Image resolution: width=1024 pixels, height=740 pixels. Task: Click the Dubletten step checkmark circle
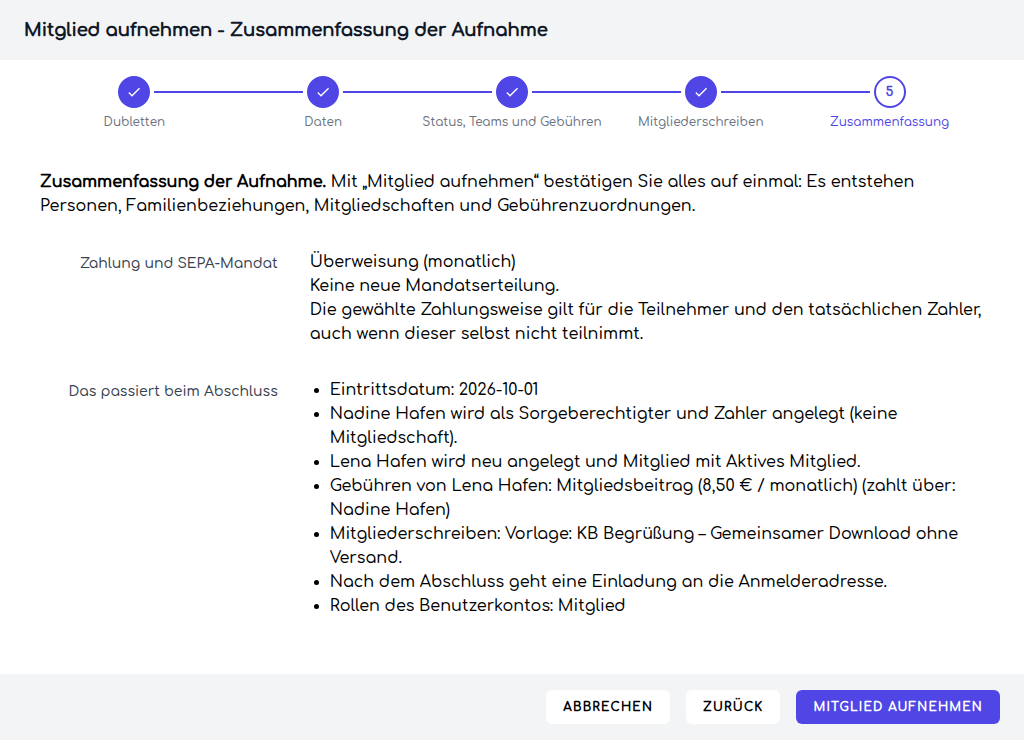(x=134, y=92)
